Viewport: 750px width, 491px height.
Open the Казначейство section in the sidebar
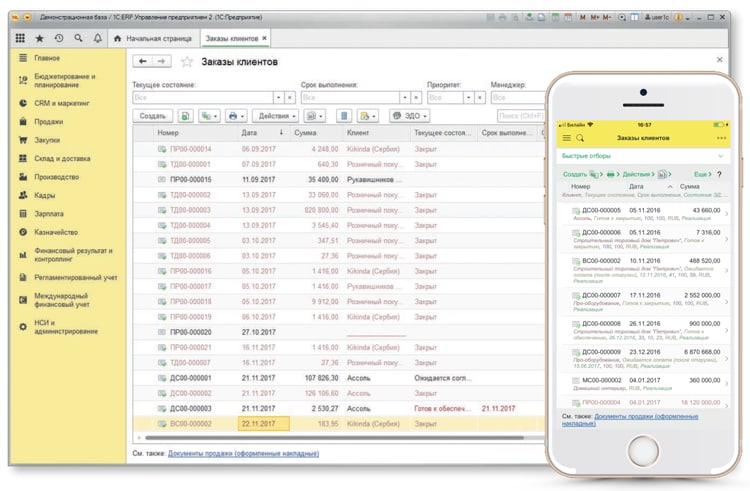[56, 232]
